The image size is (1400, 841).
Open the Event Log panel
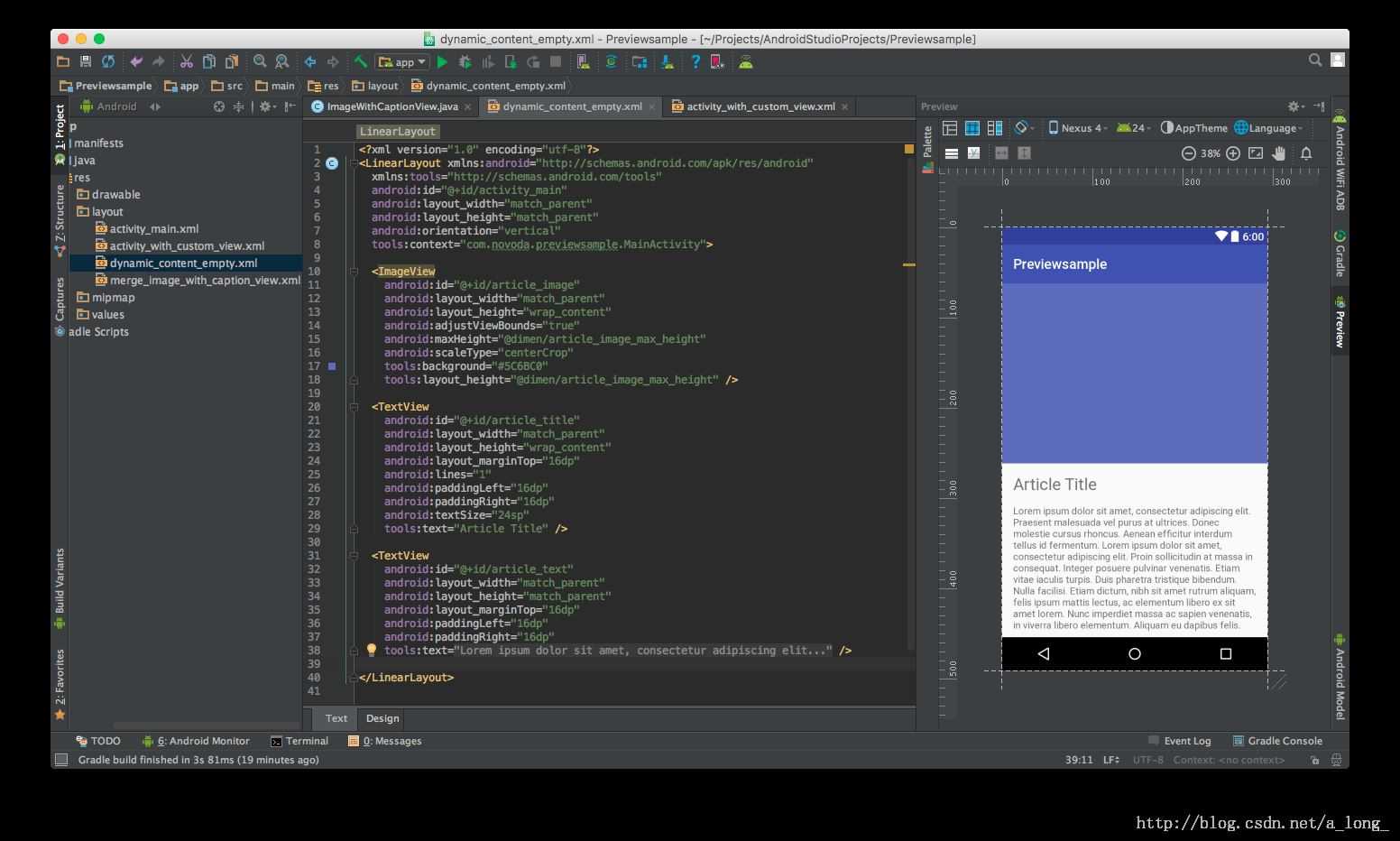(x=1179, y=741)
